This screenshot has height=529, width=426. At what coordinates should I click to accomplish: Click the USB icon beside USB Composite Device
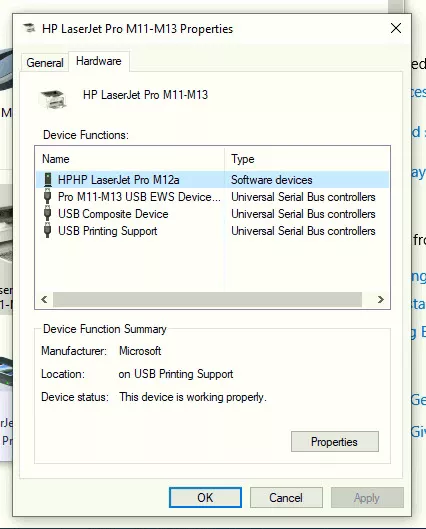tap(48, 214)
